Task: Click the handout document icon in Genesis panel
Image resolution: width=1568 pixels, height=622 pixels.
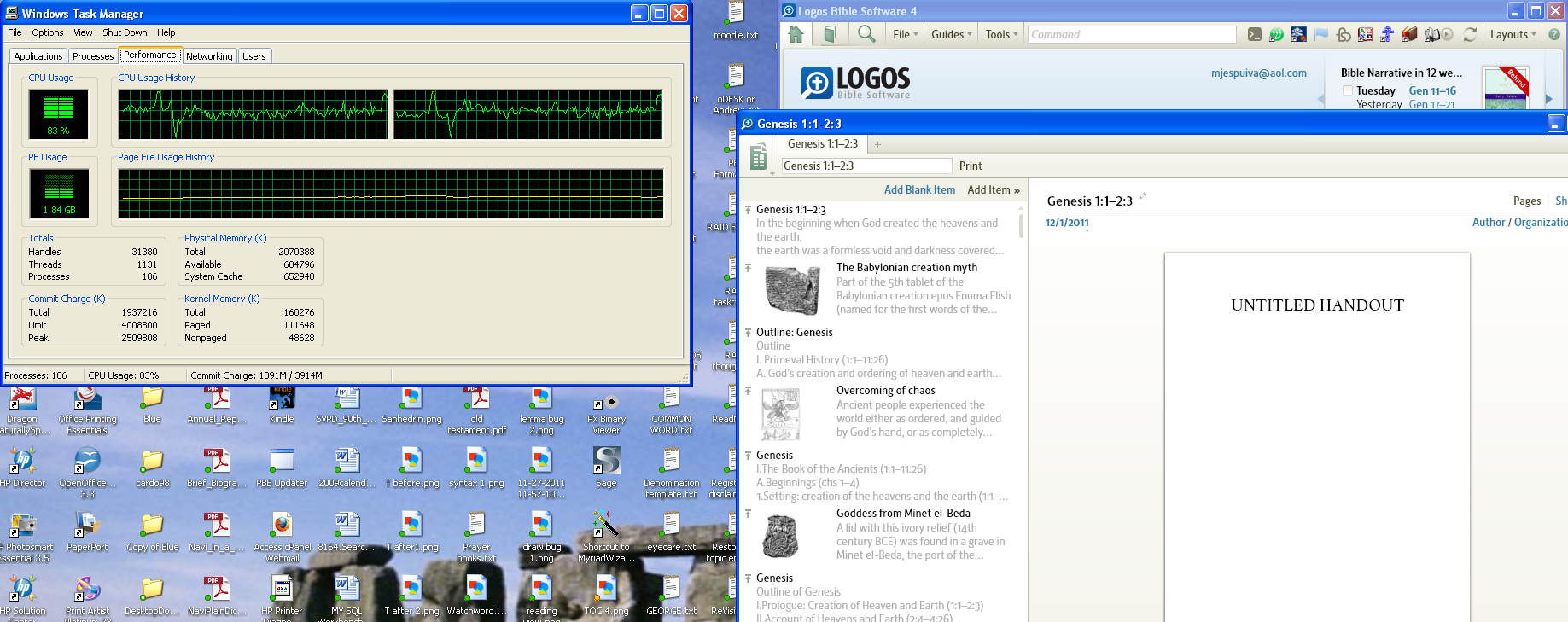Action: [758, 158]
